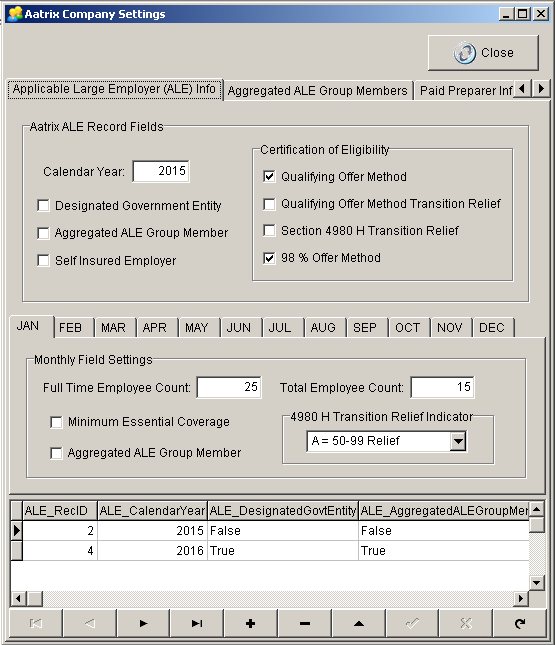The image size is (555, 645).
Task: Select the OCT month tab
Action: 408,328
